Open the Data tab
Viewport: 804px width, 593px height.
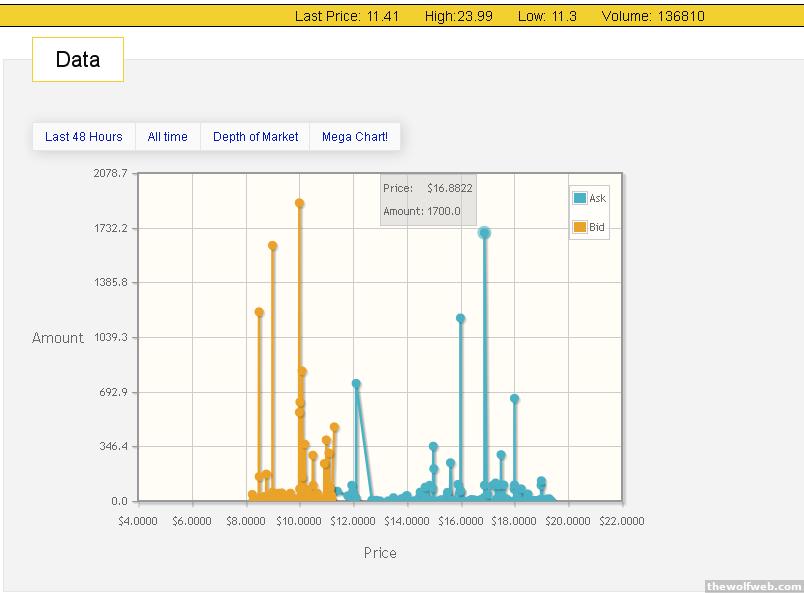coord(78,60)
